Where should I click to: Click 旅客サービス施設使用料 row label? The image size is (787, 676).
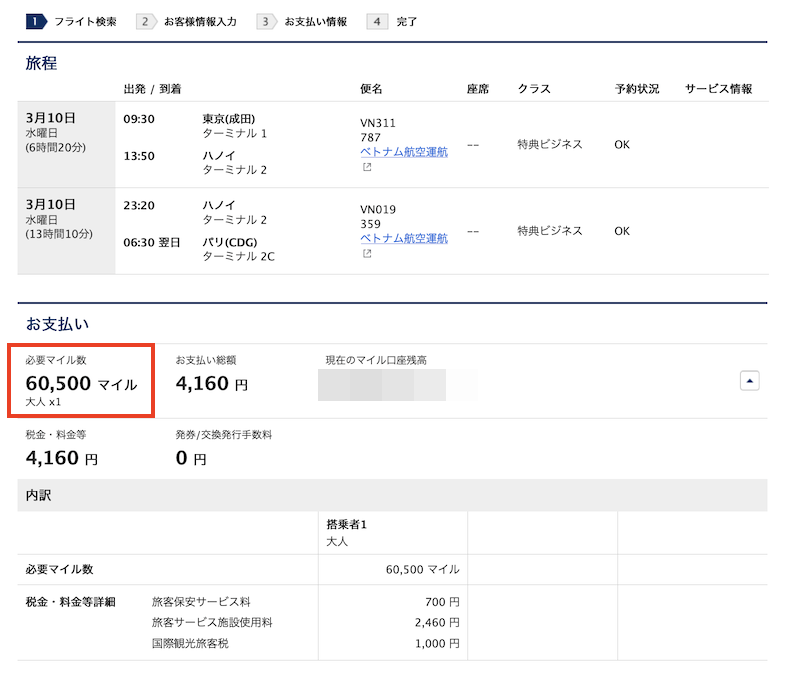coord(212,622)
